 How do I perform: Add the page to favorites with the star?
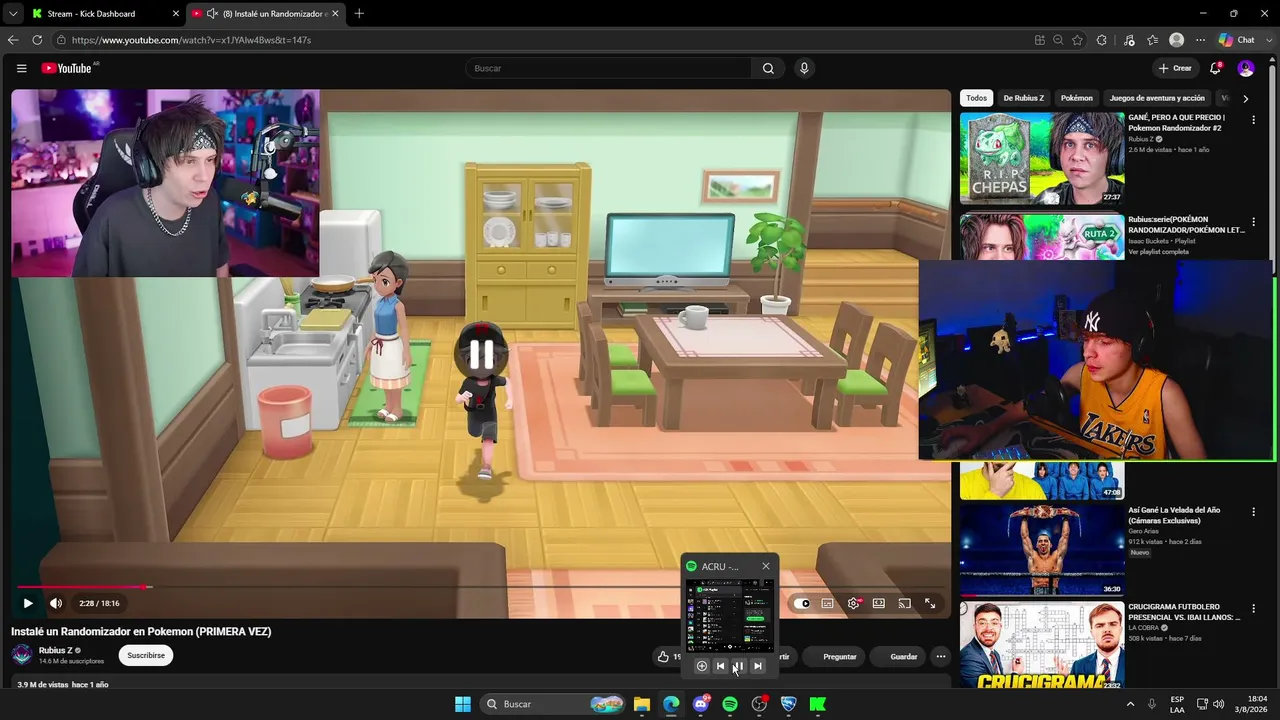tap(1077, 40)
